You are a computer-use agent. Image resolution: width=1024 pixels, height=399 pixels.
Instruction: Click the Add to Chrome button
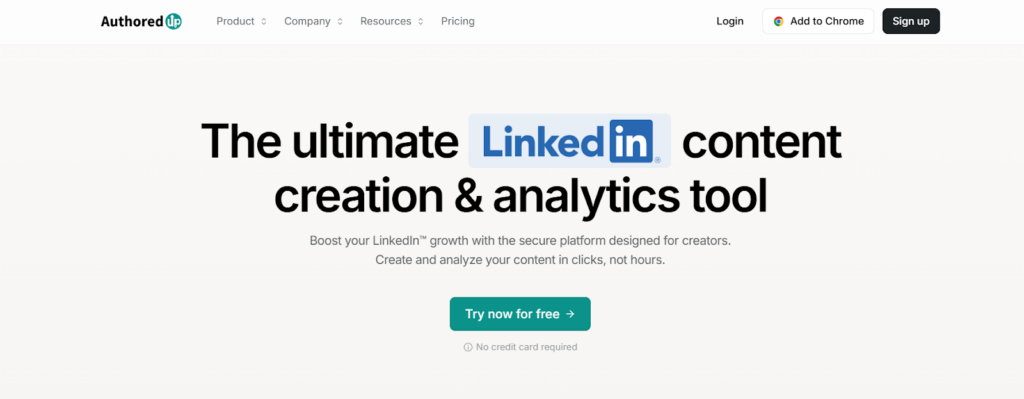(x=818, y=22)
